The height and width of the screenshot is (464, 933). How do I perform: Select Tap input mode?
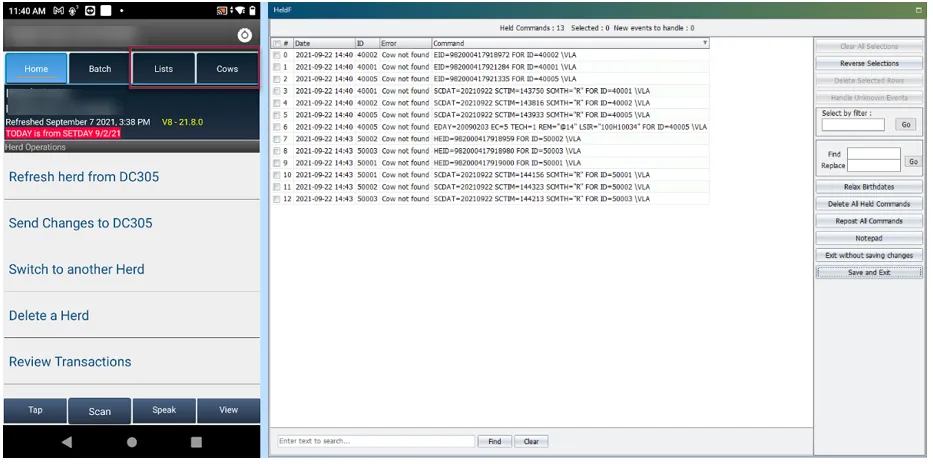[x=35, y=410]
